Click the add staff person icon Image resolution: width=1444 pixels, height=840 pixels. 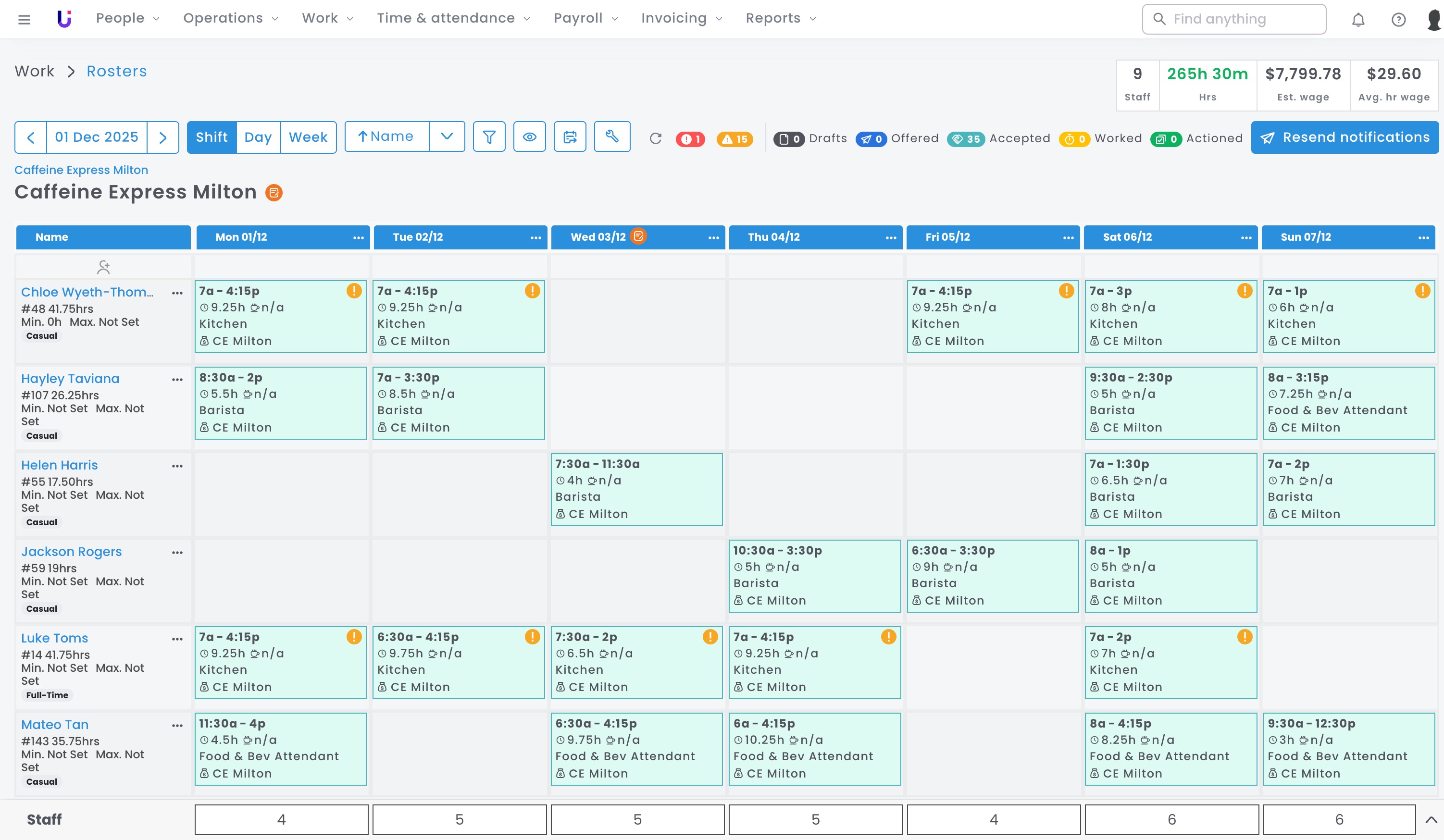103,266
